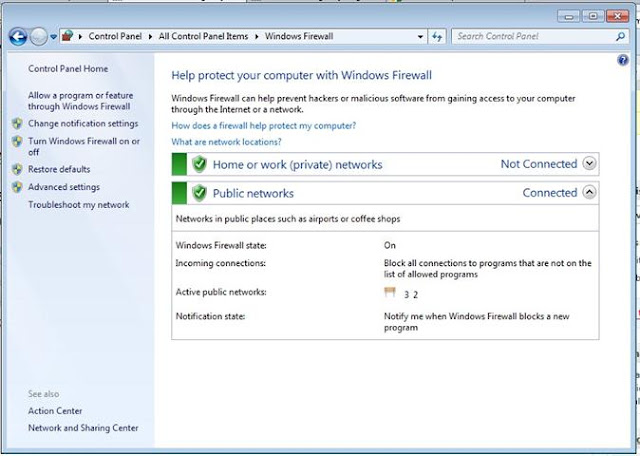This screenshot has height=456, width=640.
Task: Click Public networks heading
Action: (x=253, y=193)
